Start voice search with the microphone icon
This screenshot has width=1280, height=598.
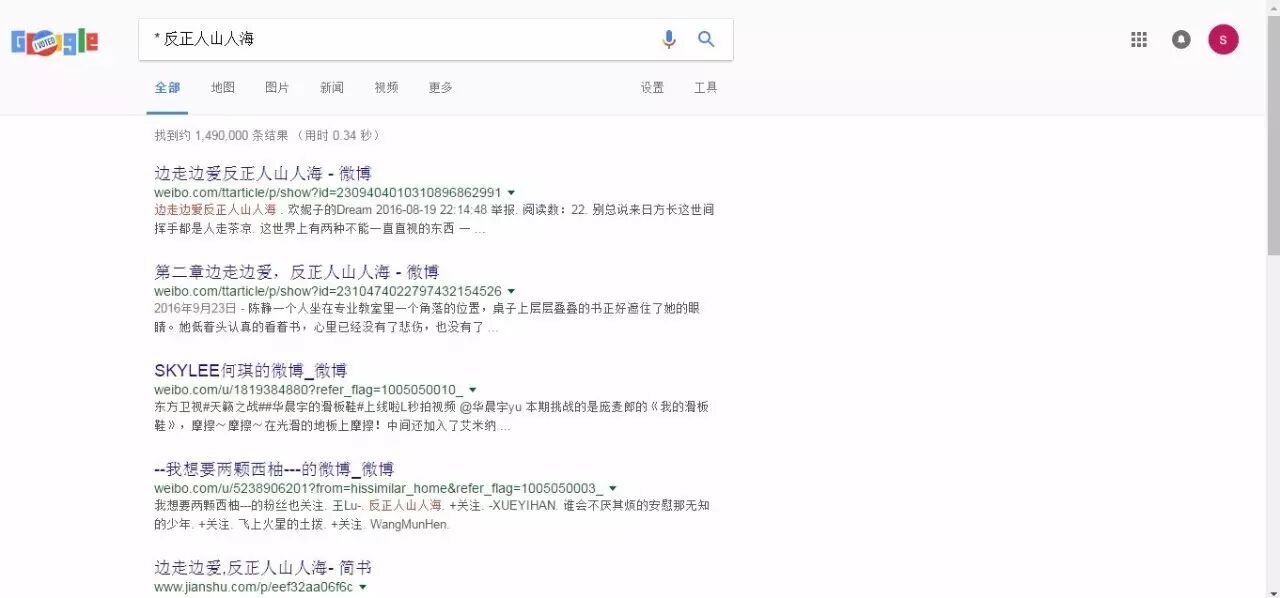click(x=669, y=39)
